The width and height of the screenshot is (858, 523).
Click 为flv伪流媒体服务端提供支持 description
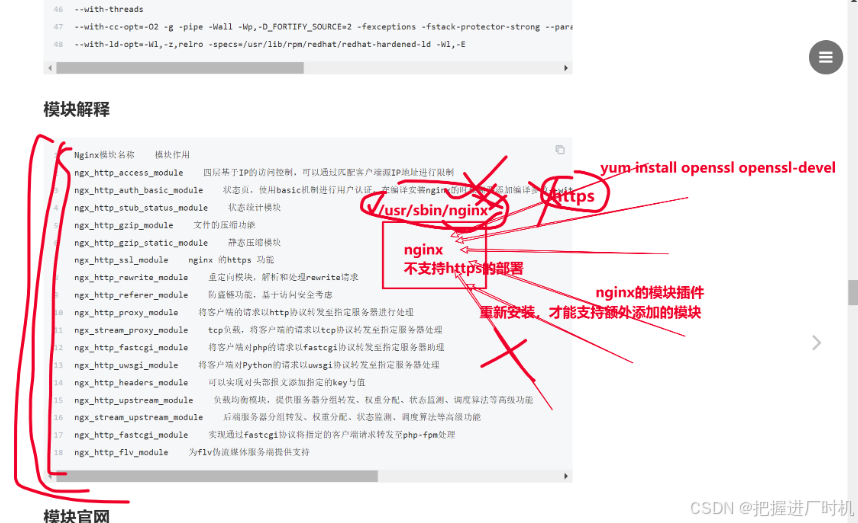click(249, 452)
